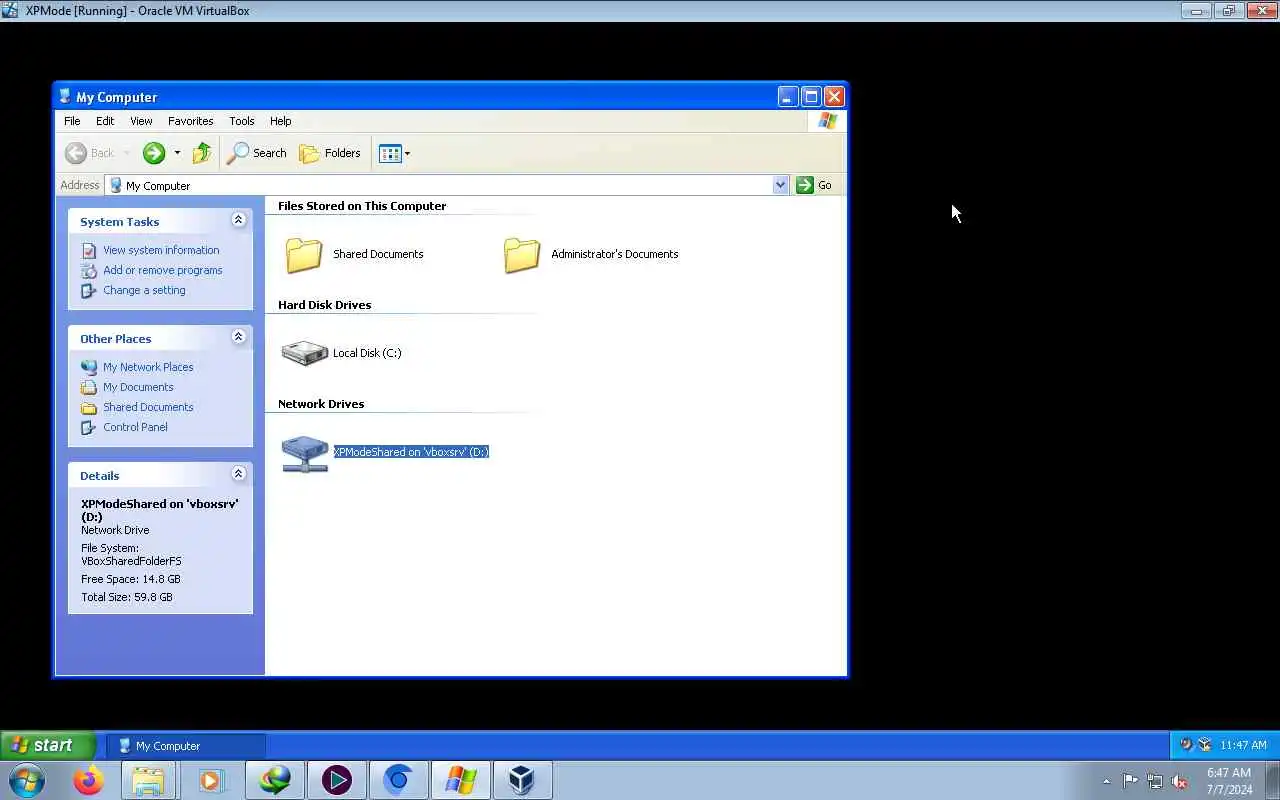Click the first XP system tray icon
The image size is (1280, 800).
pos(1186,744)
